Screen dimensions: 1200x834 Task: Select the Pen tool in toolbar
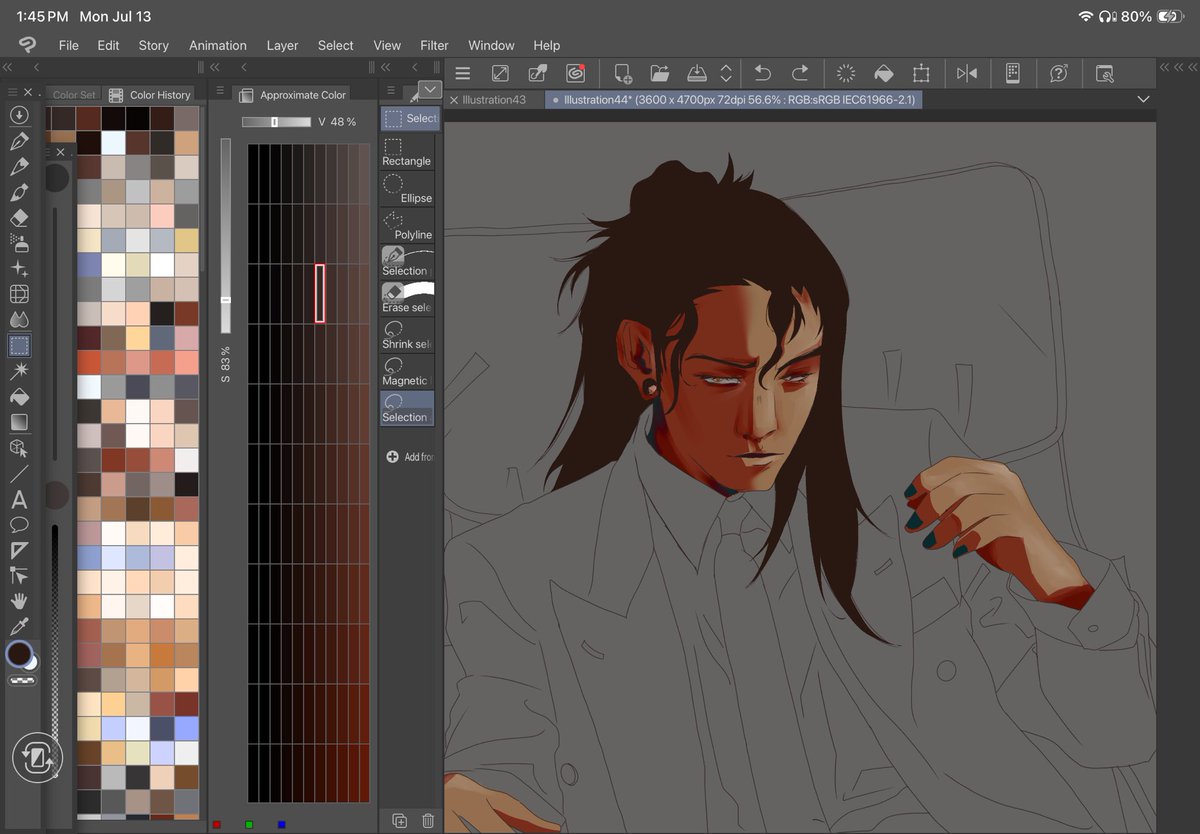pyautogui.click(x=19, y=140)
